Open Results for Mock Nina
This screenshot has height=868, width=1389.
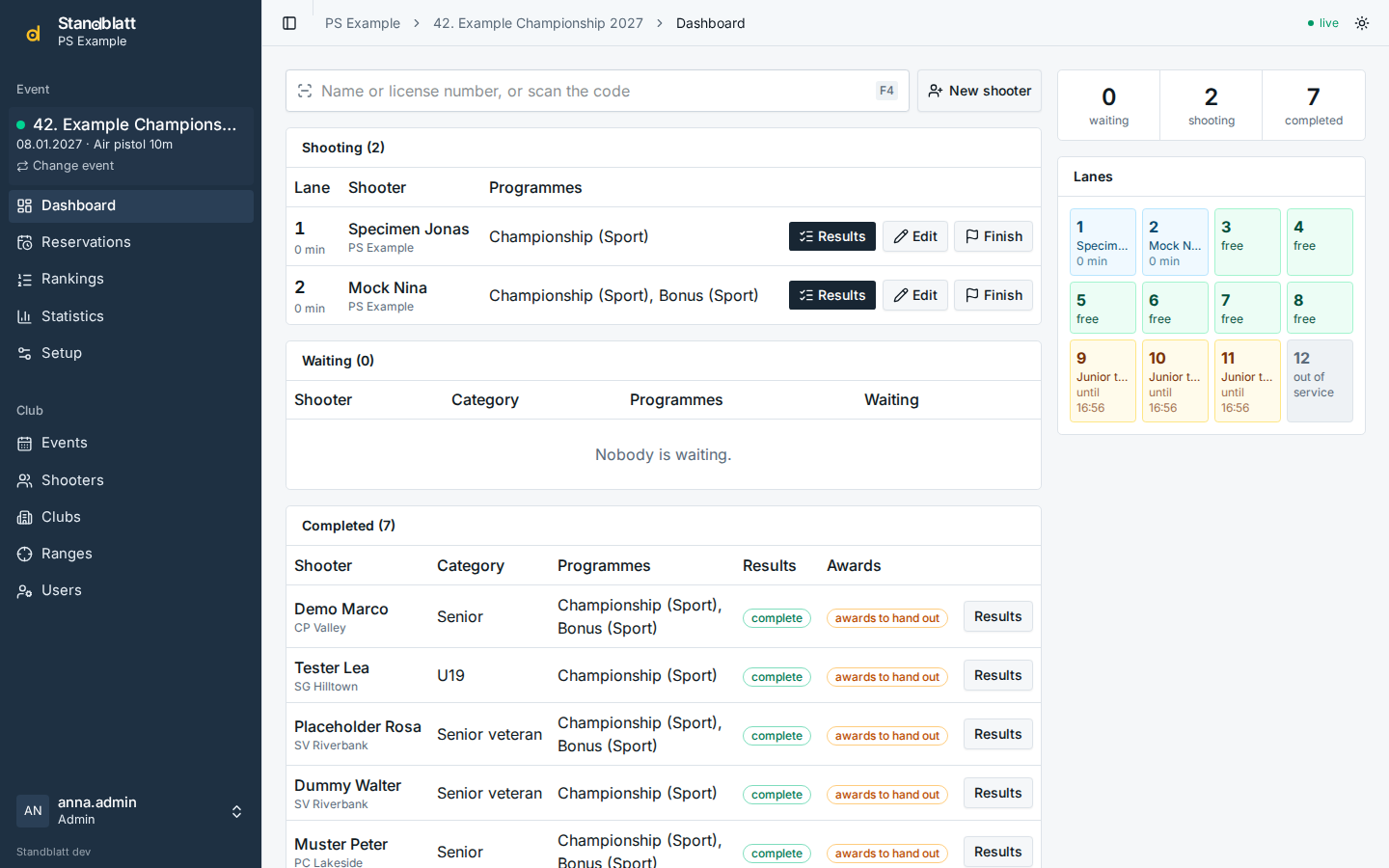(832, 295)
